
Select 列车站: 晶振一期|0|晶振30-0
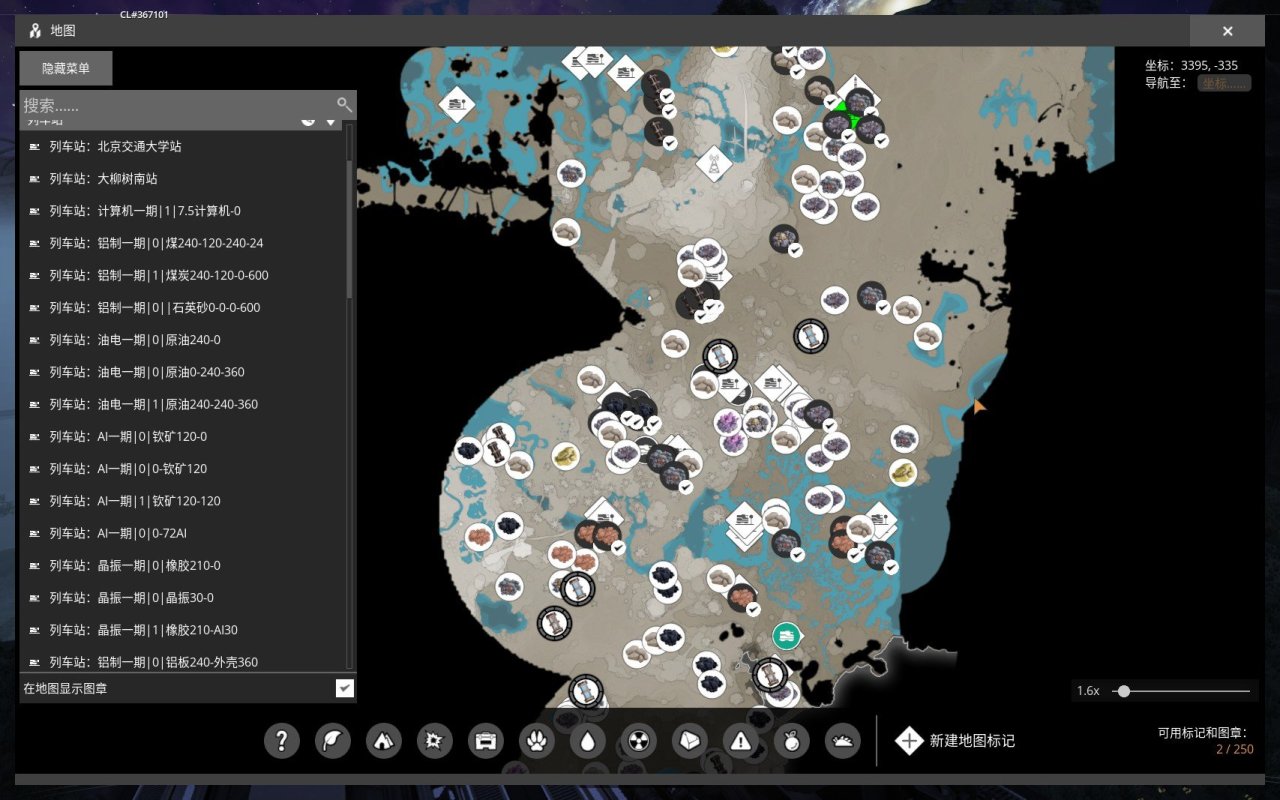(x=182, y=598)
